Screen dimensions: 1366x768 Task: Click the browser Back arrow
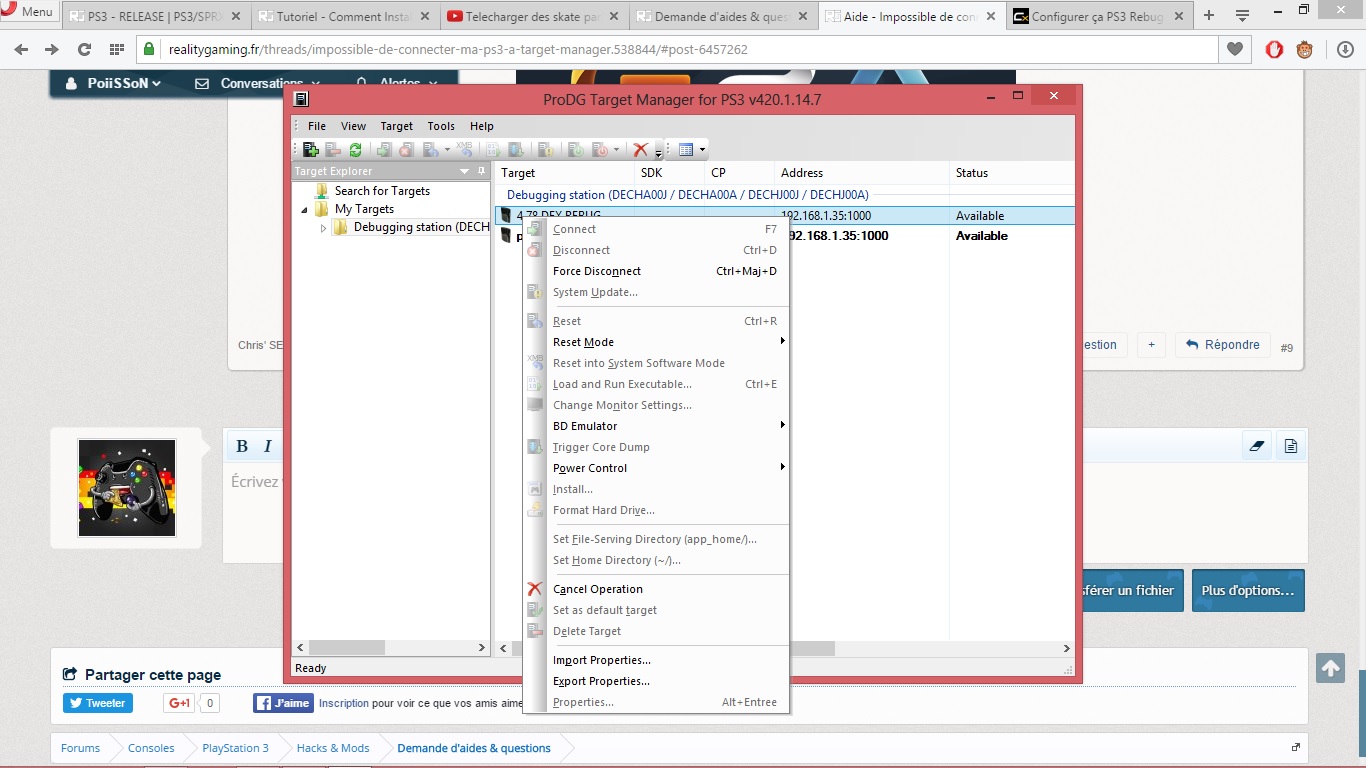click(22, 50)
